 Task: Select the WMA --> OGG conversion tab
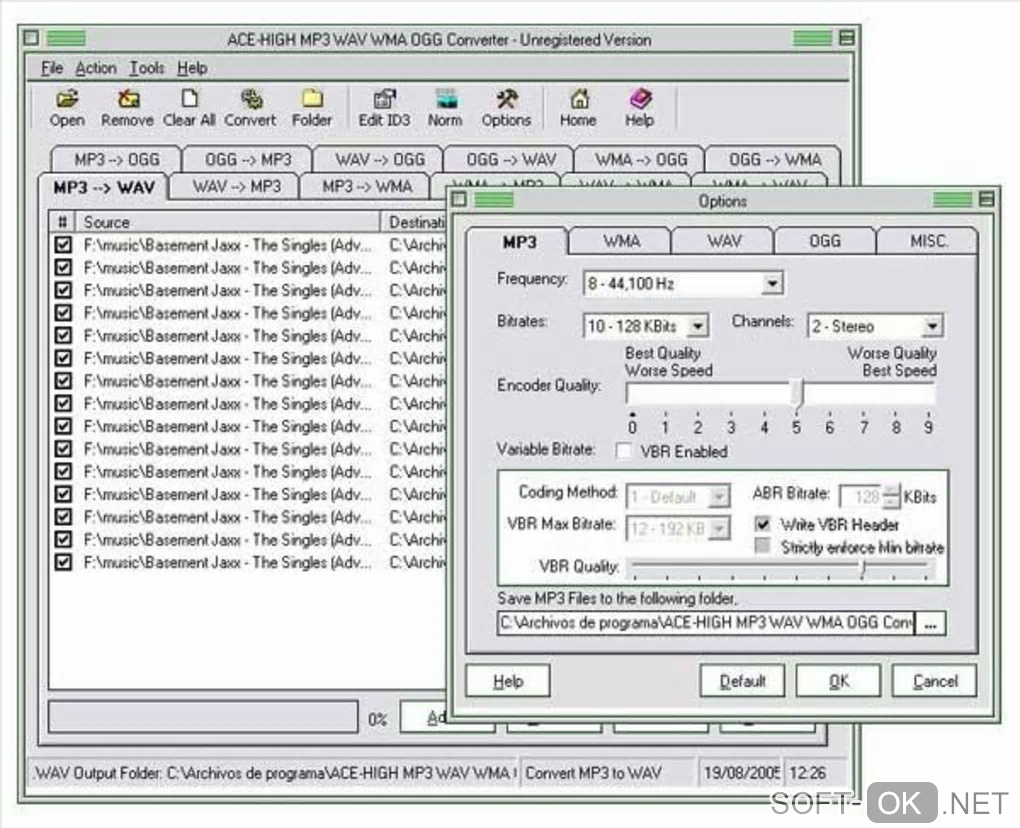point(641,159)
